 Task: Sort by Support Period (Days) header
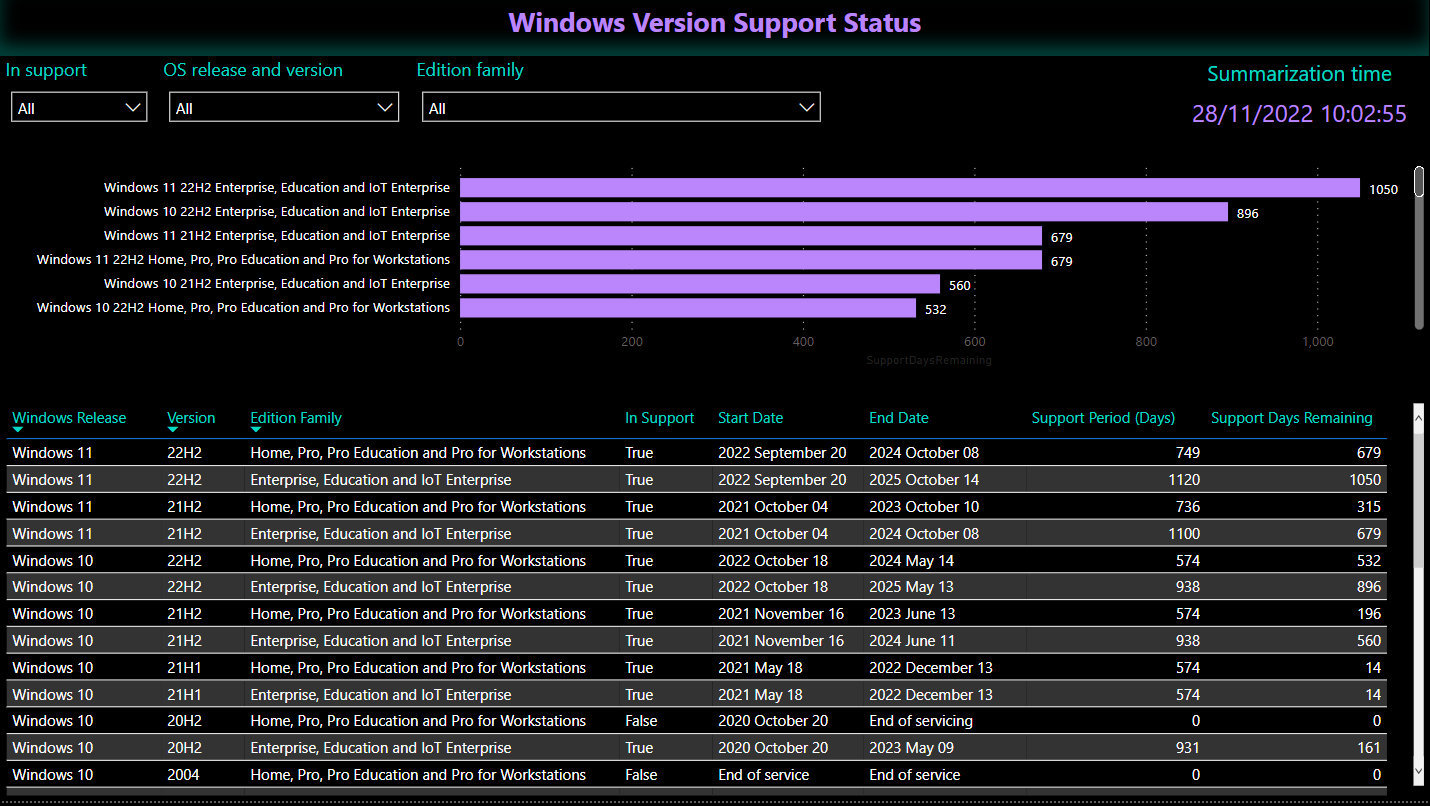pyautogui.click(x=1103, y=418)
